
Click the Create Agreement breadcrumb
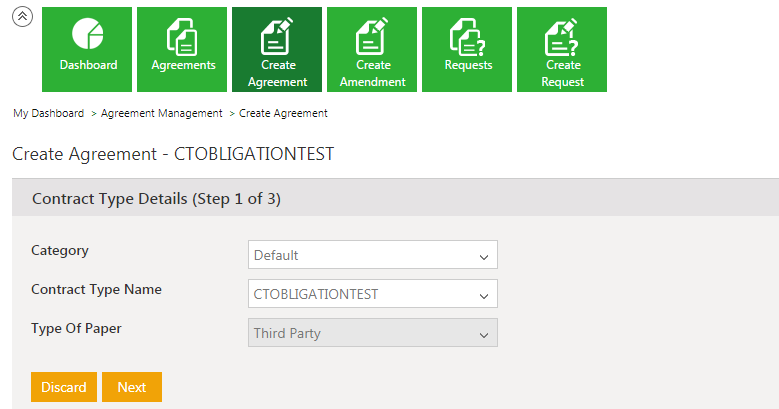coord(283,113)
